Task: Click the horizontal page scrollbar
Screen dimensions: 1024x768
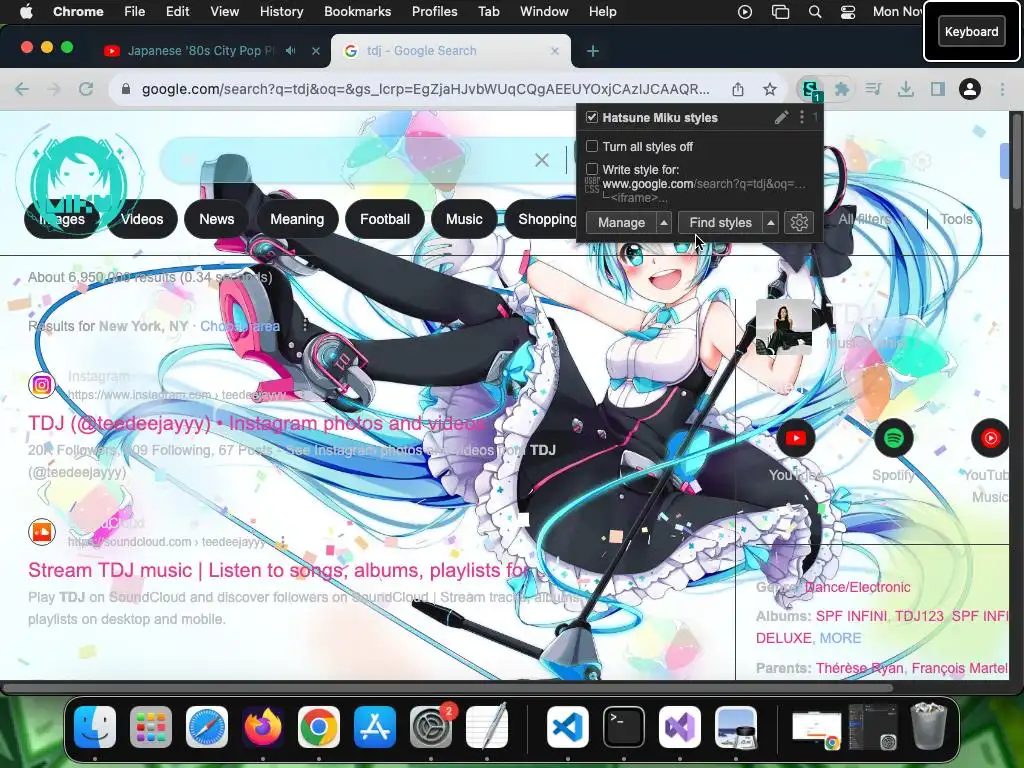Action: coord(447,688)
